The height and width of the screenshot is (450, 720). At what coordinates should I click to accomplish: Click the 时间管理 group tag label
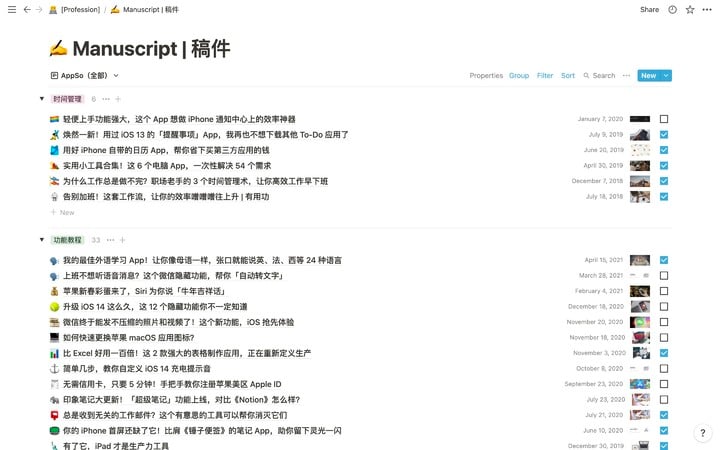coord(67,99)
